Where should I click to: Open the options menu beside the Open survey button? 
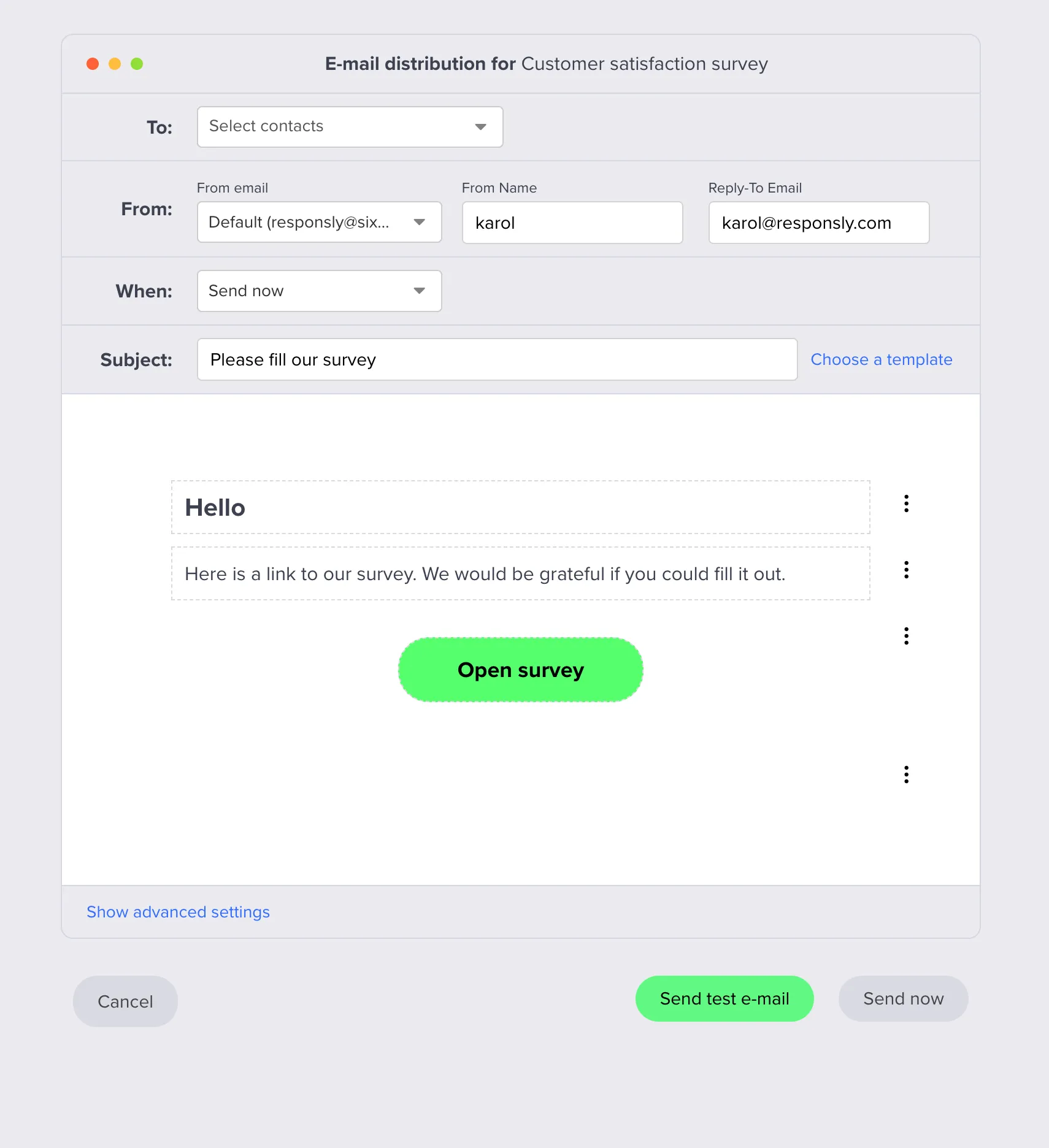pyautogui.click(x=906, y=637)
